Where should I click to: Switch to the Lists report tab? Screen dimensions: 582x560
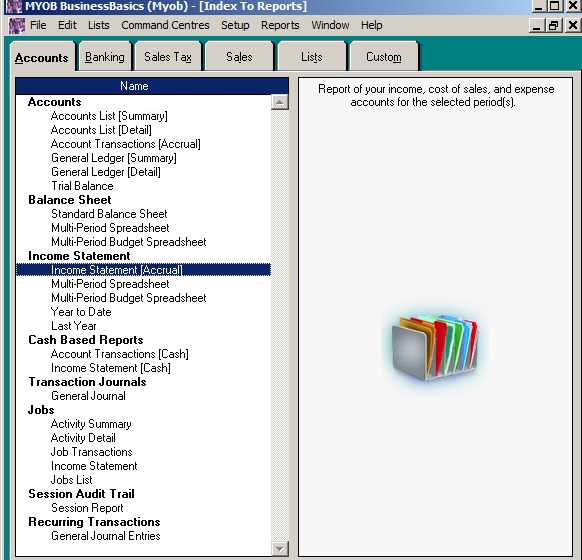[x=312, y=57]
